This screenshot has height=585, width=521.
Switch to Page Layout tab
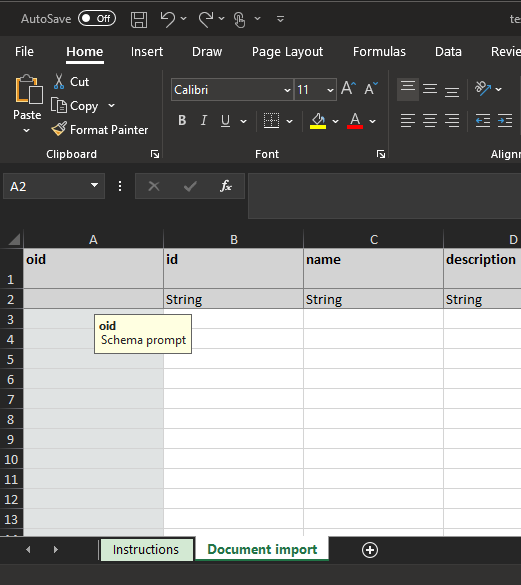pos(287,51)
